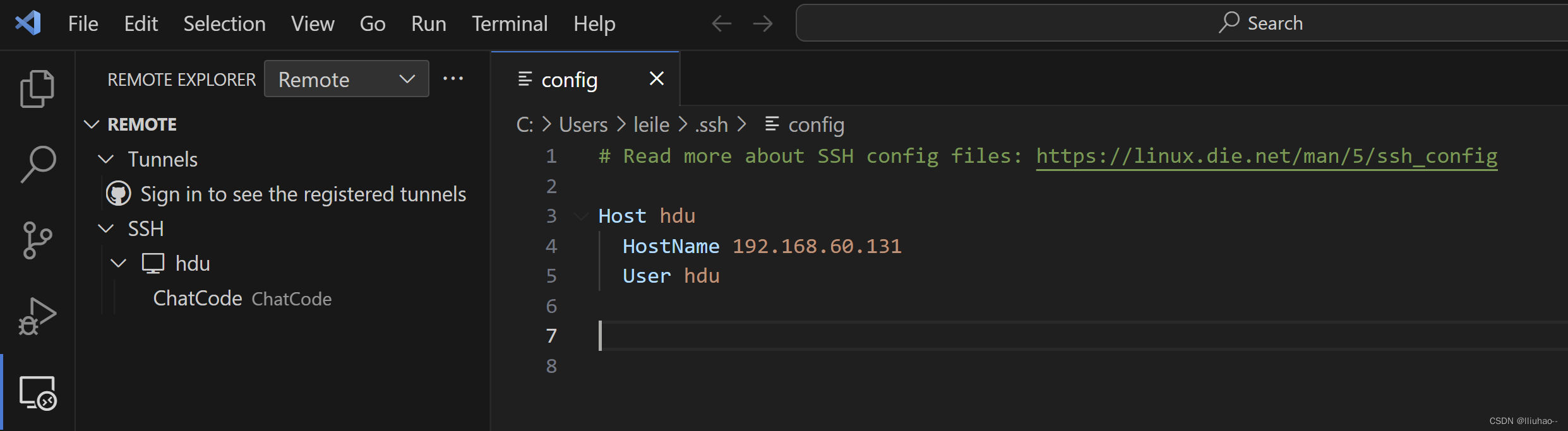Click line number 8 in the gutter
Image resolution: width=1568 pixels, height=431 pixels.
(x=551, y=366)
